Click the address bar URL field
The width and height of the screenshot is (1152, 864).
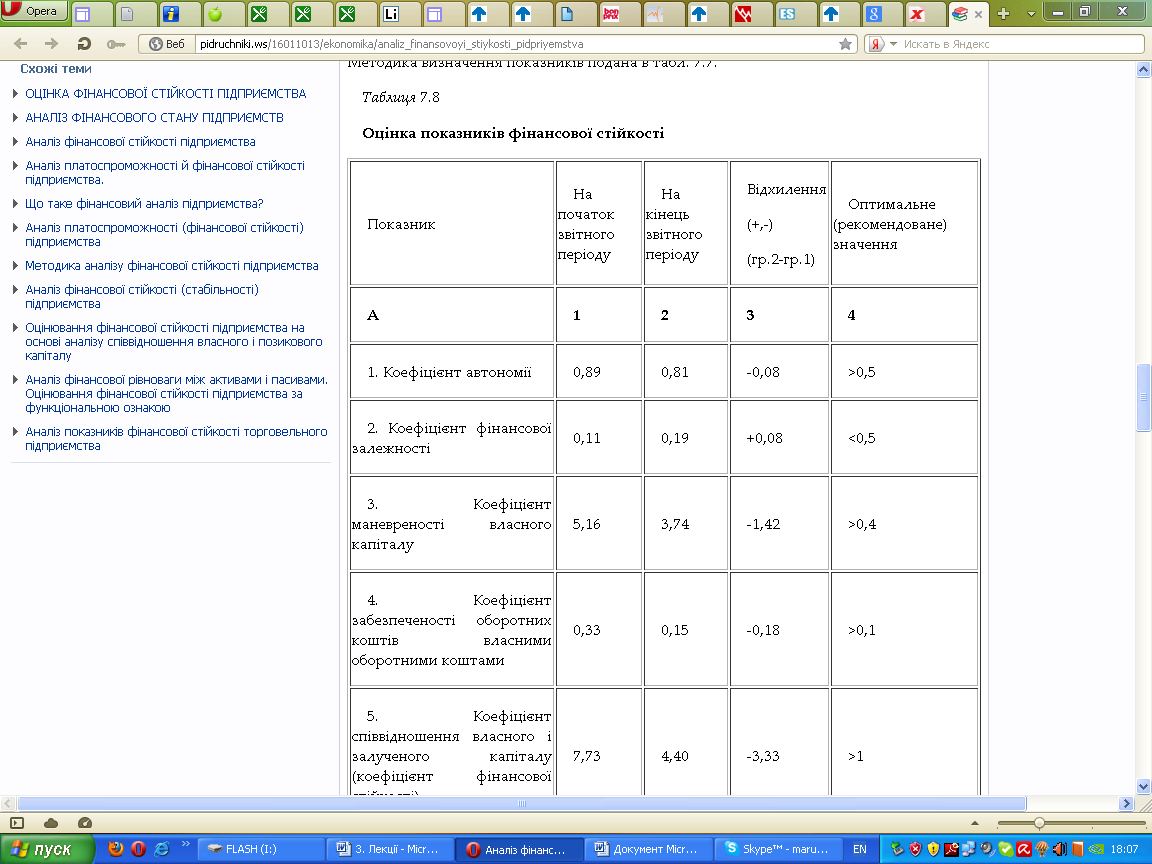(x=514, y=44)
